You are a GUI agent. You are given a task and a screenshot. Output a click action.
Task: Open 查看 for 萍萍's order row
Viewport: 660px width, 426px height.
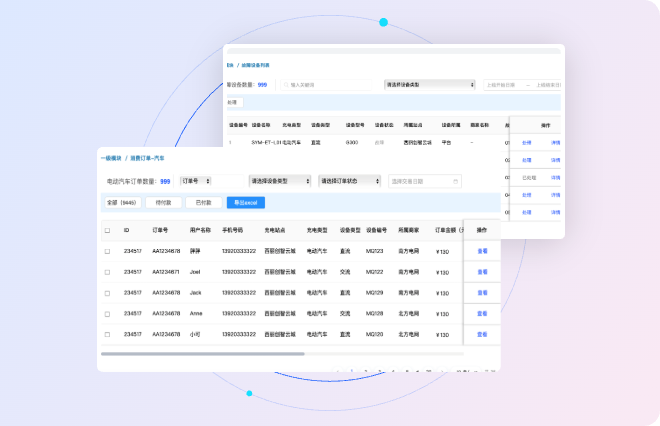click(x=482, y=250)
